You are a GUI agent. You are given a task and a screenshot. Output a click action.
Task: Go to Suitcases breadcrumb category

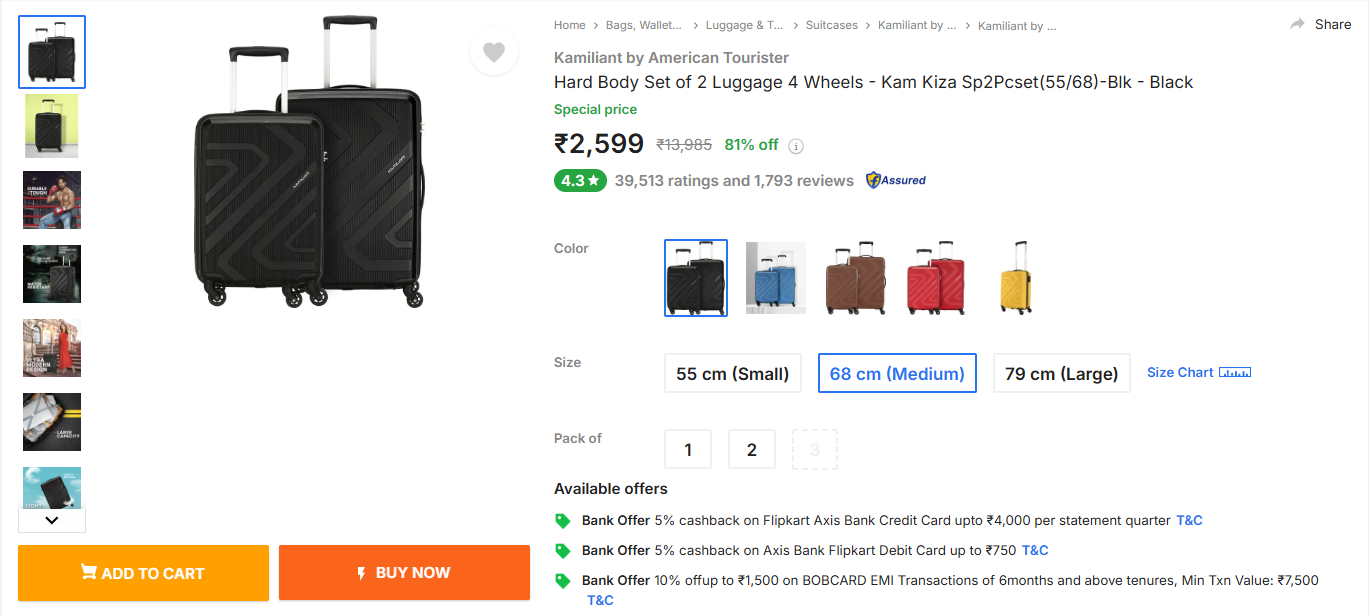tap(832, 25)
